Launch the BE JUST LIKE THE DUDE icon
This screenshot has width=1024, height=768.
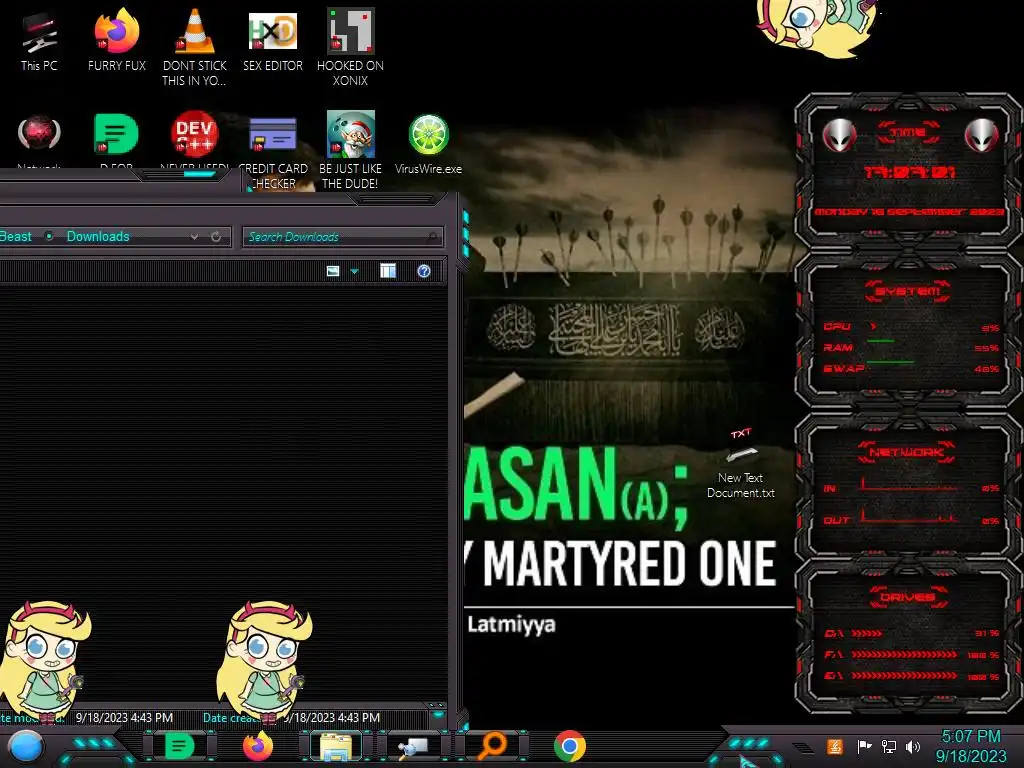[350, 150]
